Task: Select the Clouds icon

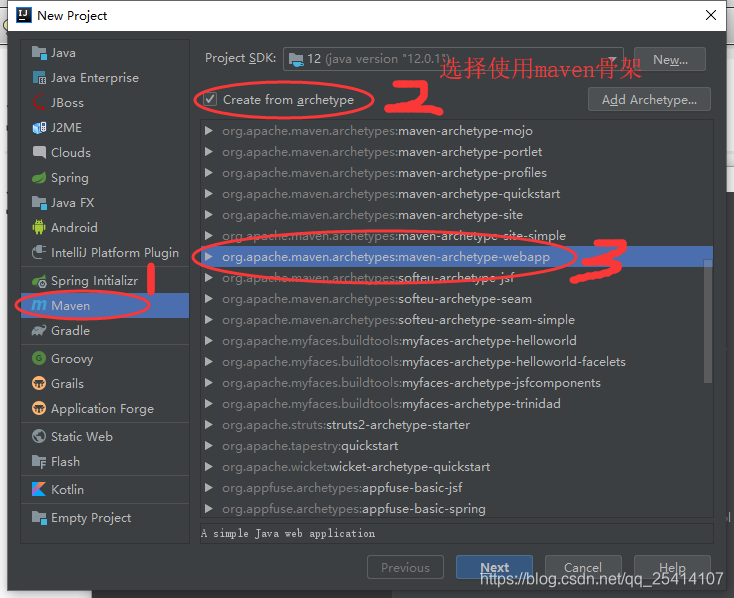Action: click(39, 153)
